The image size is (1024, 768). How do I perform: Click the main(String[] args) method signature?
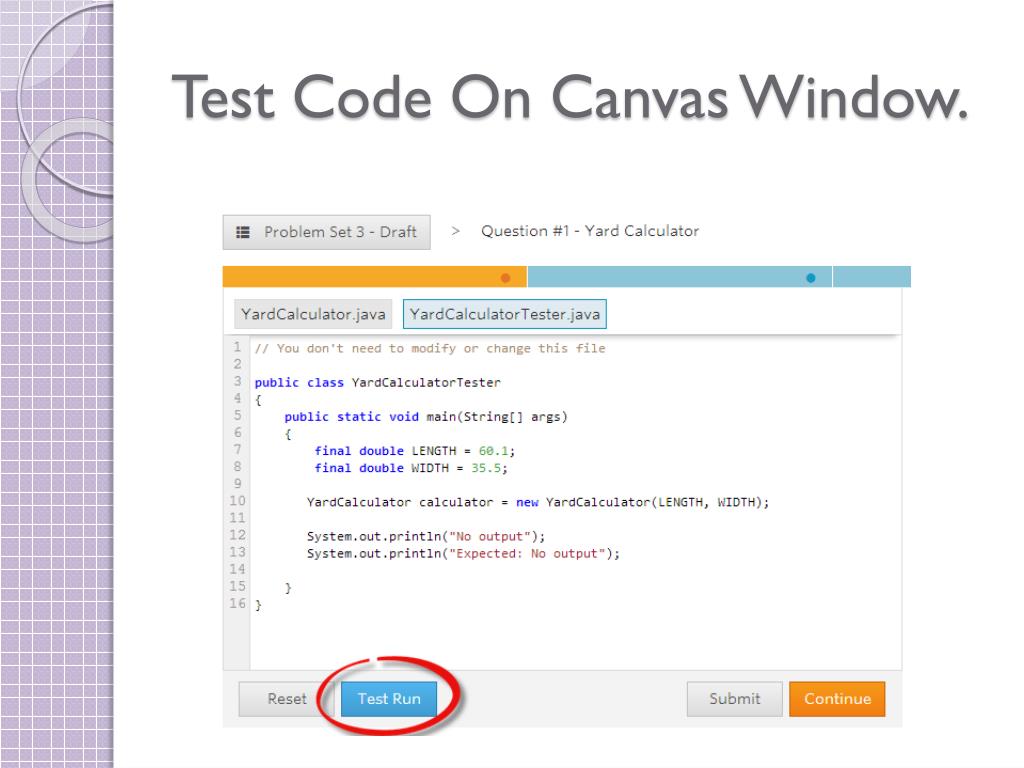(497, 417)
